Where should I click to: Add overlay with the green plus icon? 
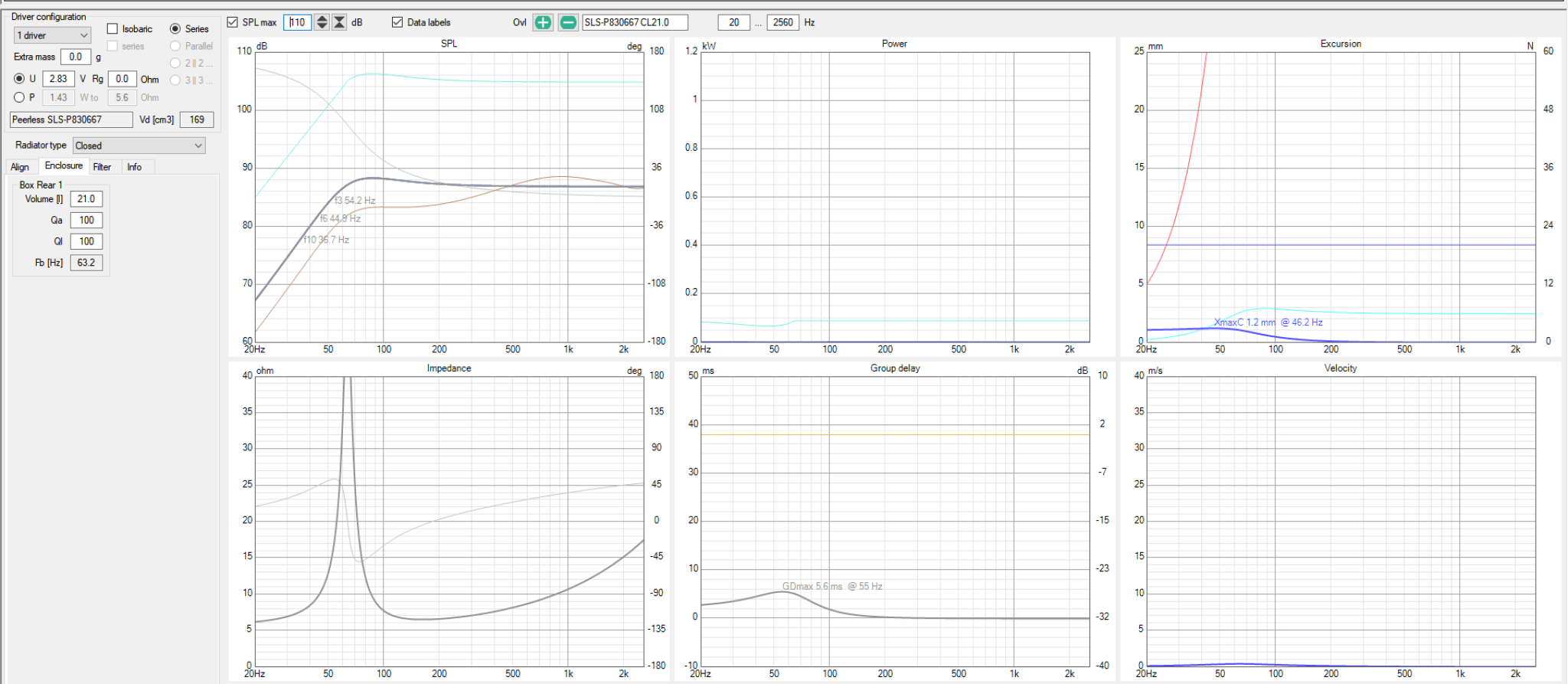(543, 22)
